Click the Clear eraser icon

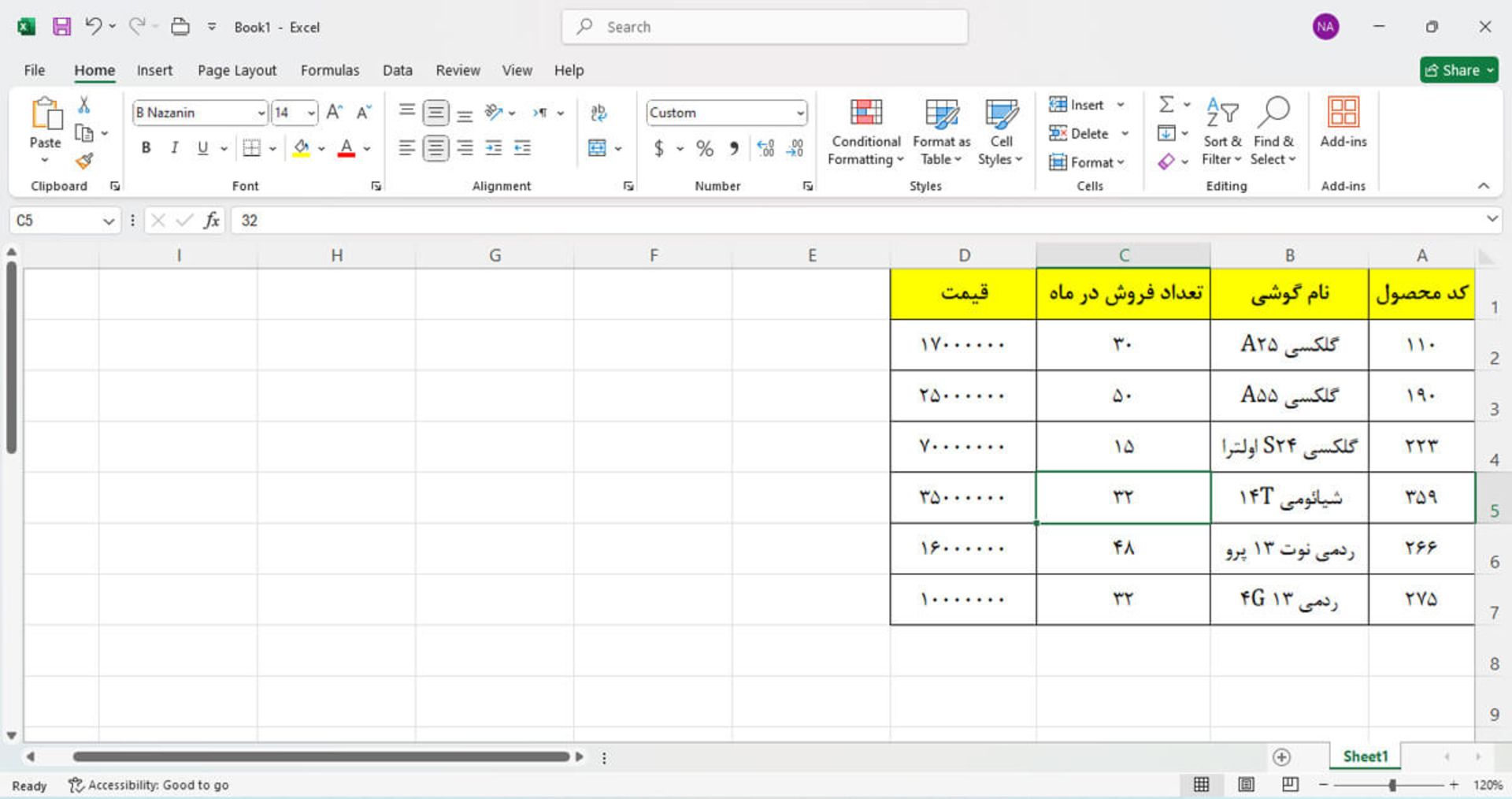tap(1166, 162)
